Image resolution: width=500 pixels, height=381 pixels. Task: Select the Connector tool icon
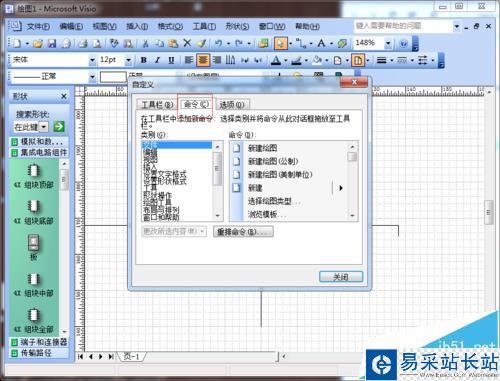pyautogui.click(x=301, y=43)
